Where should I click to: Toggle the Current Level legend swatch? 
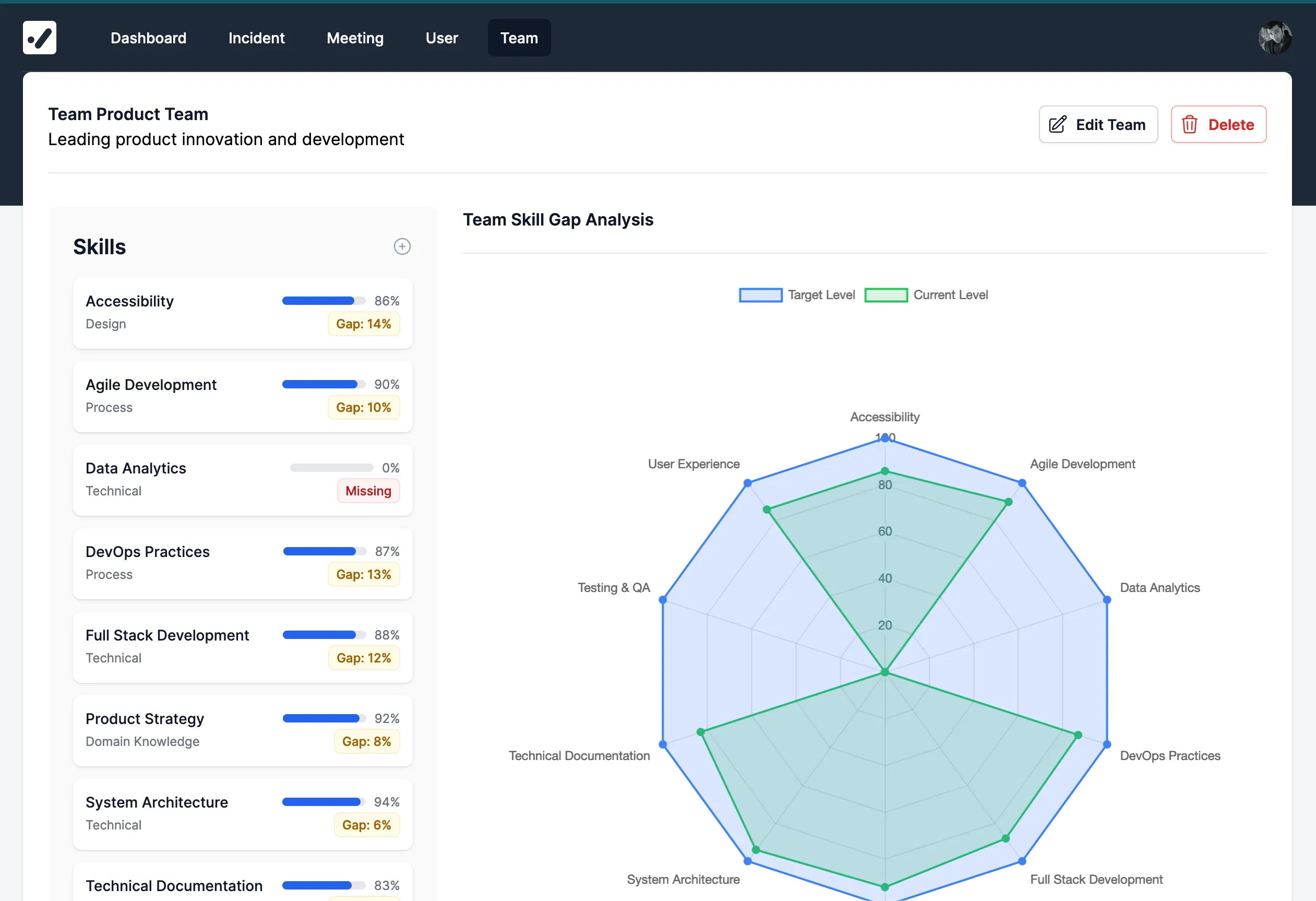pos(886,295)
